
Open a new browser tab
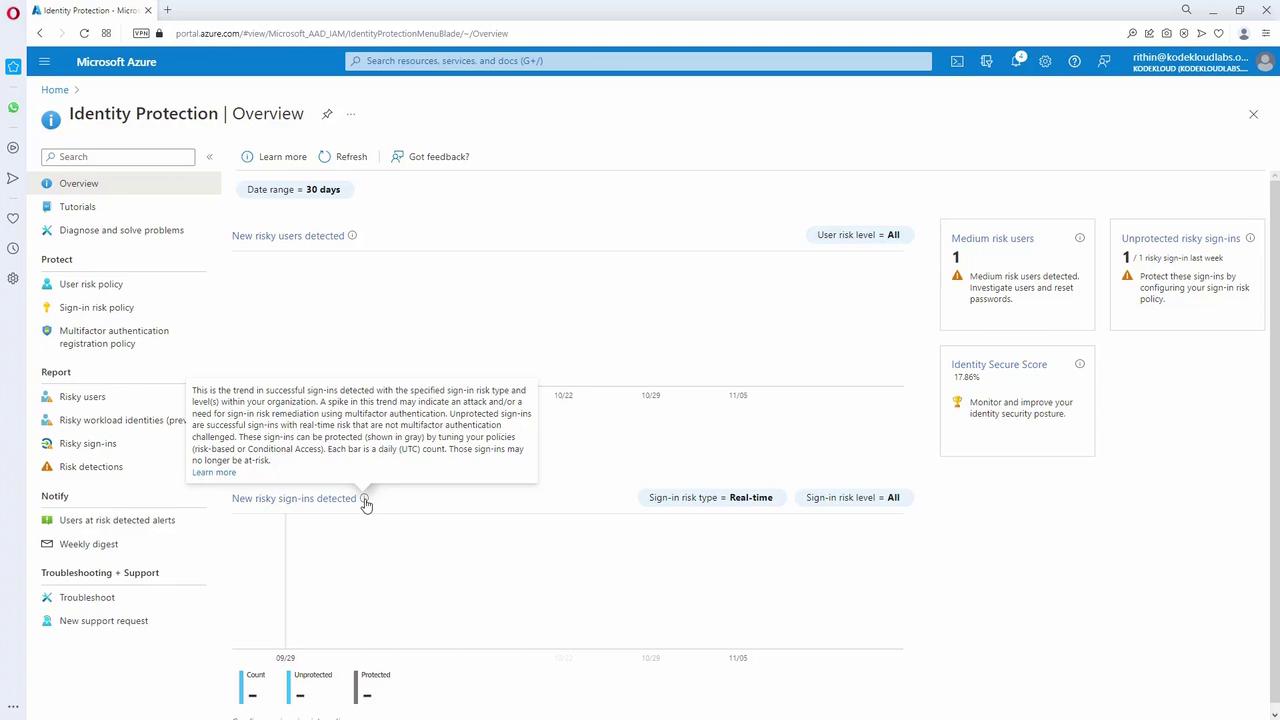pyautogui.click(x=167, y=10)
